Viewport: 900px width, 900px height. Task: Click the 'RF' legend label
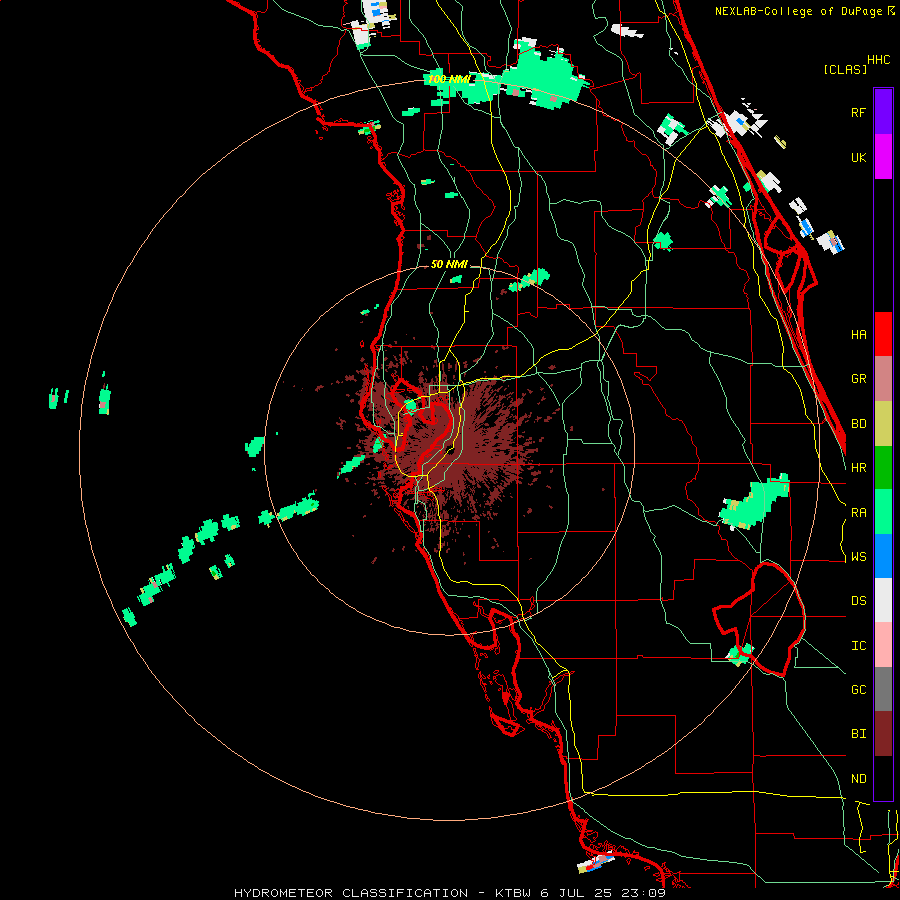858,112
